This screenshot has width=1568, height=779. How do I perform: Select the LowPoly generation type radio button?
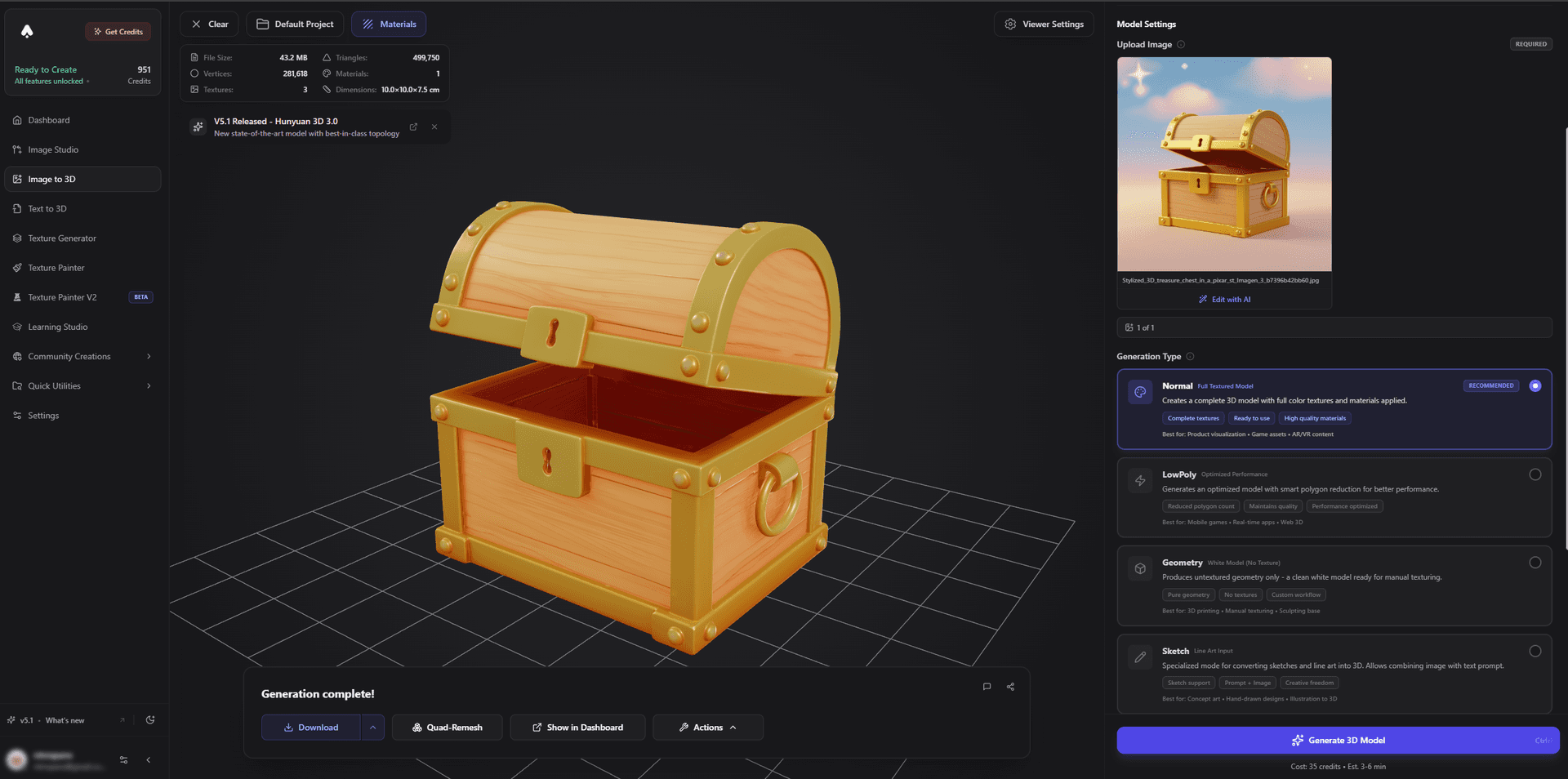pyautogui.click(x=1535, y=474)
